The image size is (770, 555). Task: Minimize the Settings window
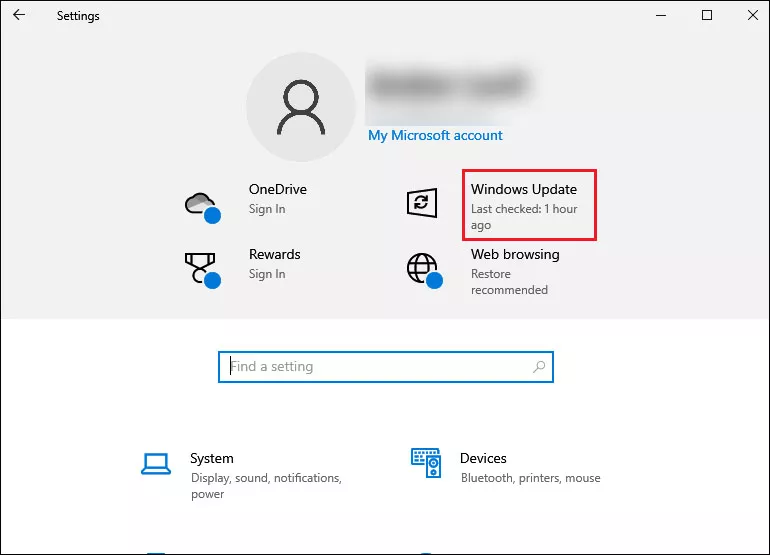661,15
